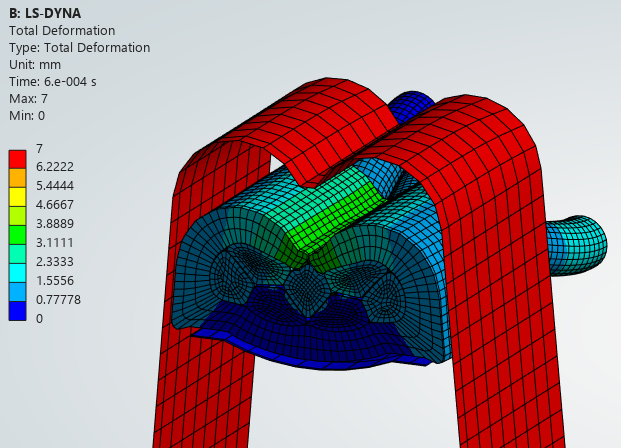Click the legend value 6.2222
This screenshot has height=448, width=621.
[x=55, y=167]
